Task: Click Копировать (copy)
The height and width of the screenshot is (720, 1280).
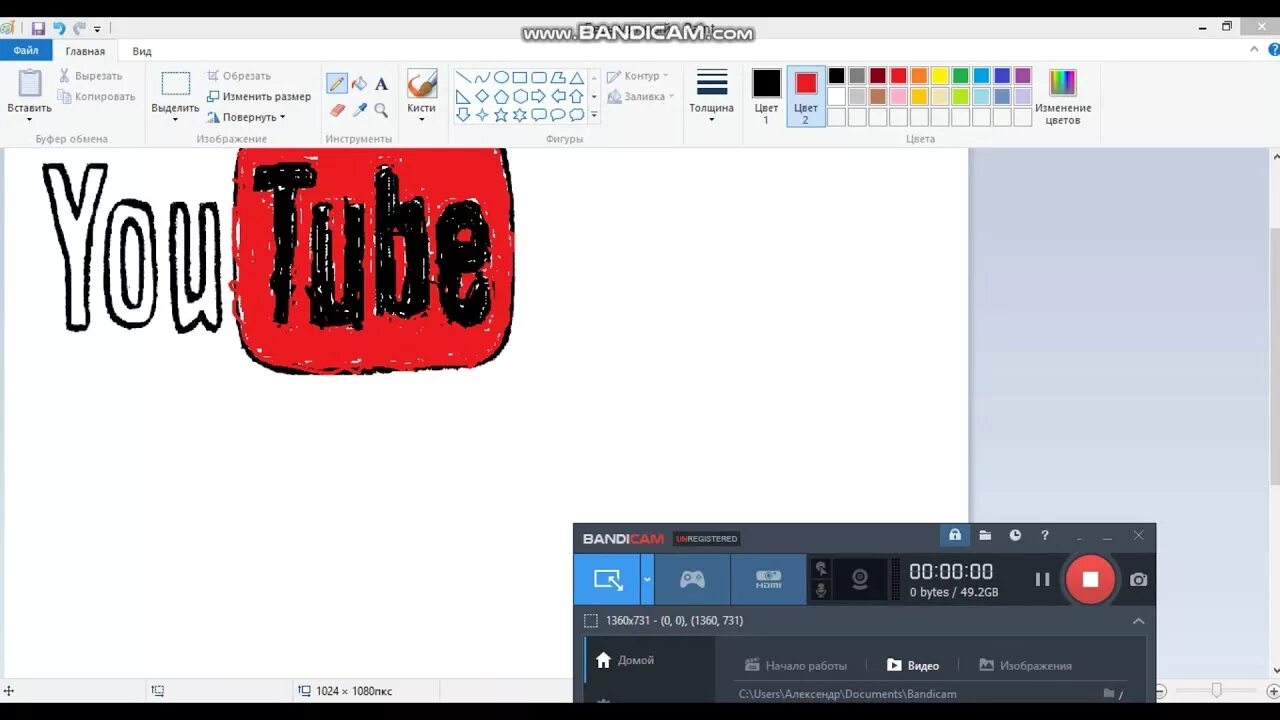Action: tap(96, 97)
